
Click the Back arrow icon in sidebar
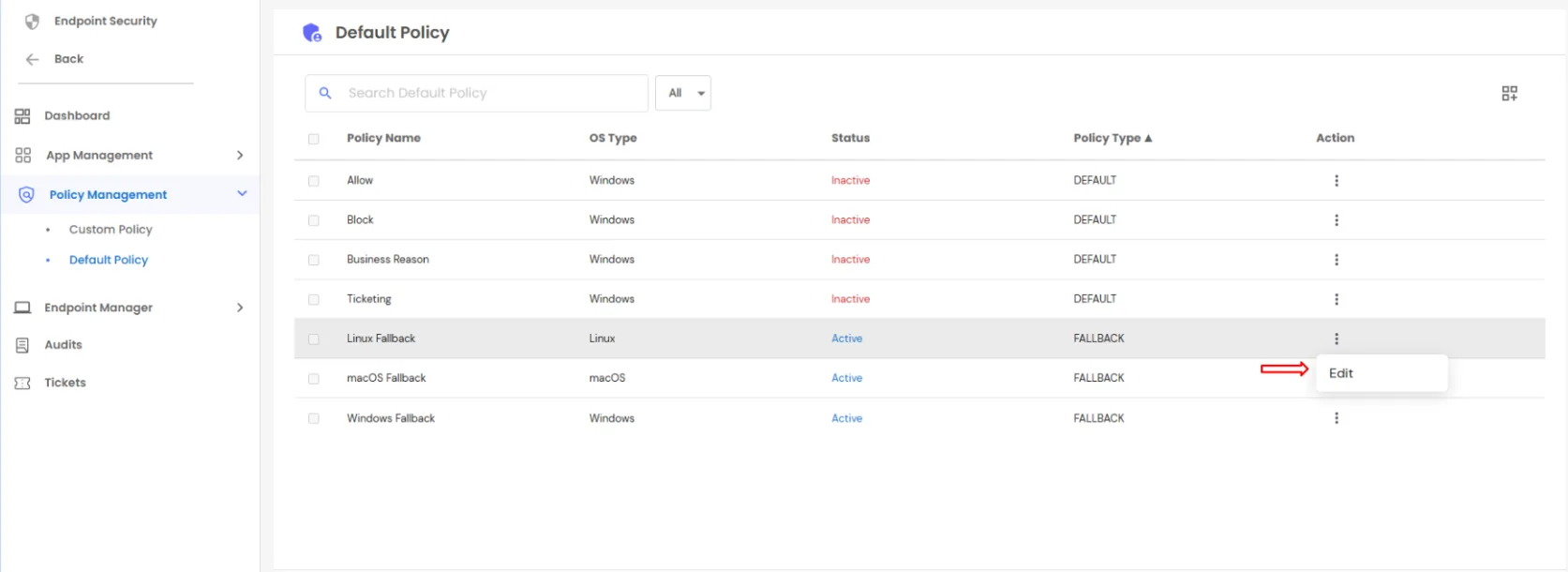[33, 59]
